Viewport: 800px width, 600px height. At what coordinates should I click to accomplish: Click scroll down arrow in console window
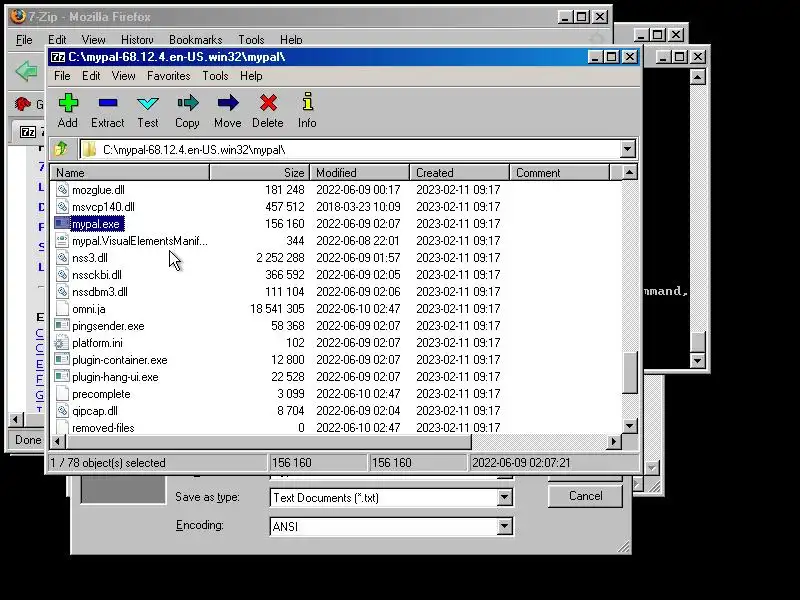pos(697,361)
